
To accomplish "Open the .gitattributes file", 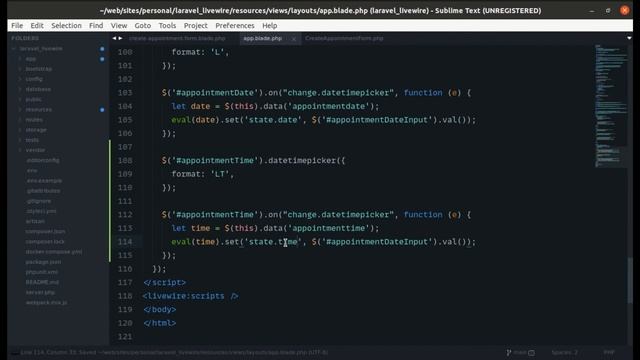I will [x=43, y=191].
